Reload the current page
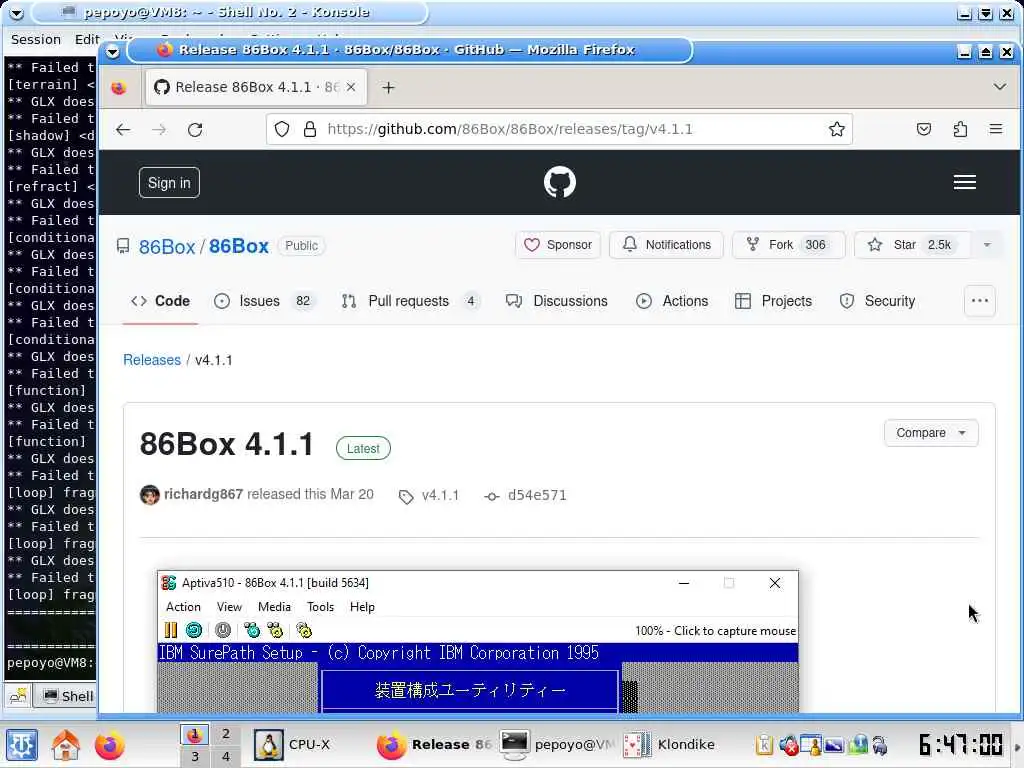 tap(195, 129)
